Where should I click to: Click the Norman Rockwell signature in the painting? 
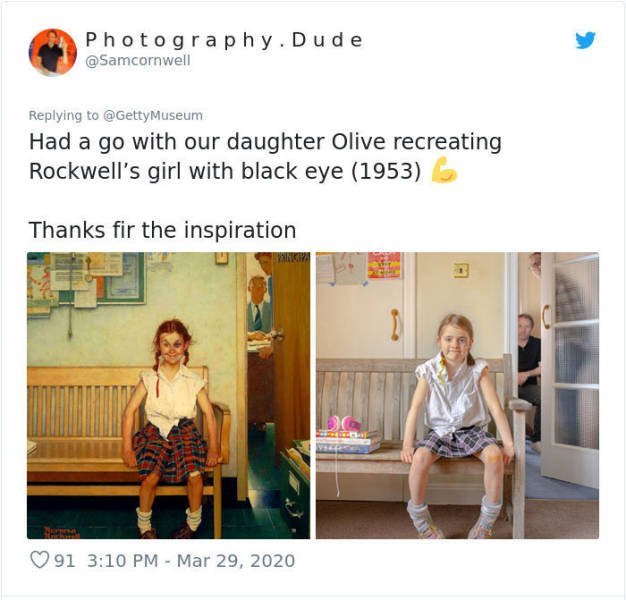(x=61, y=532)
